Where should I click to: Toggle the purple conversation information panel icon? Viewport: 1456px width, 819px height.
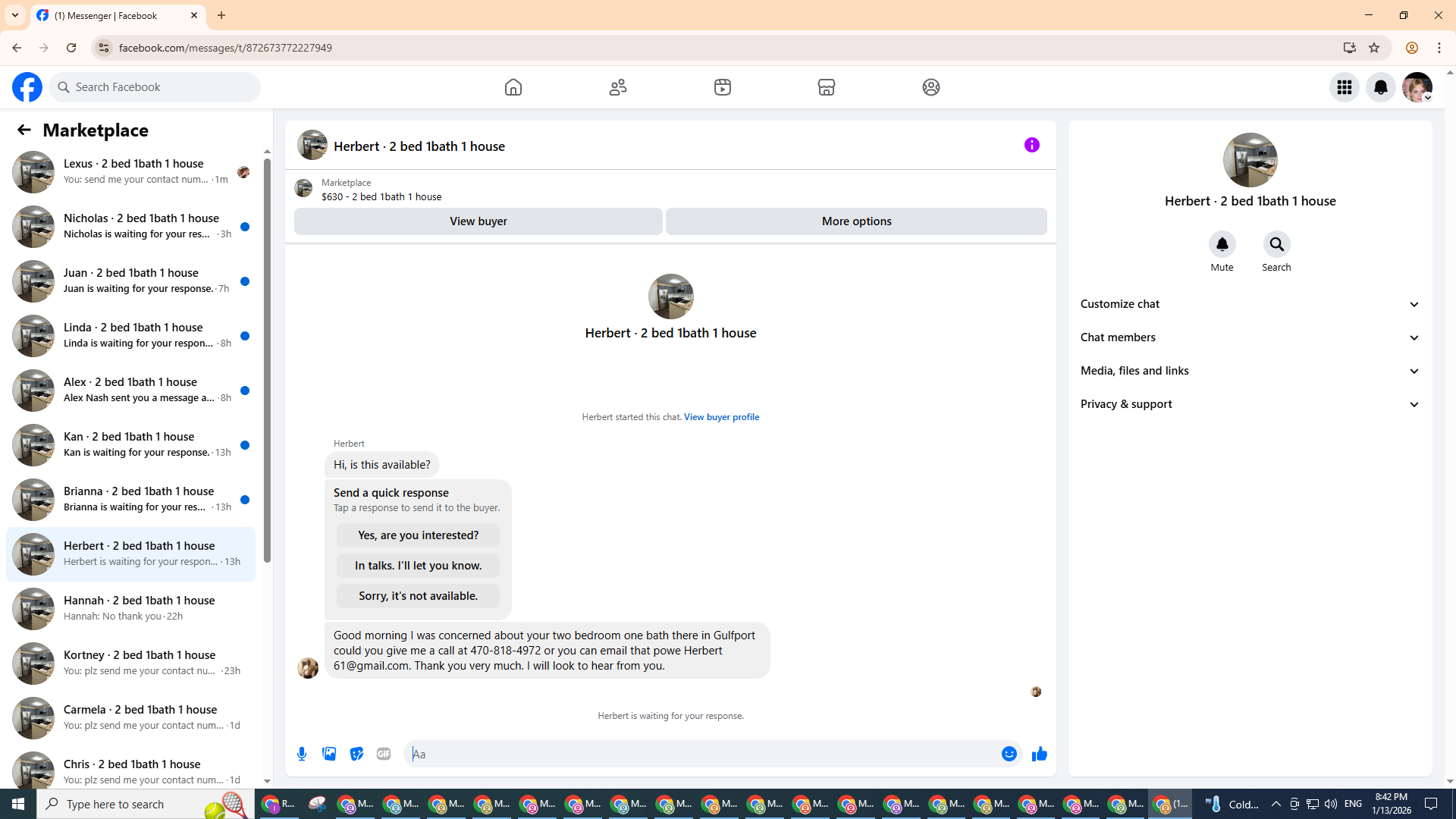(x=1031, y=145)
